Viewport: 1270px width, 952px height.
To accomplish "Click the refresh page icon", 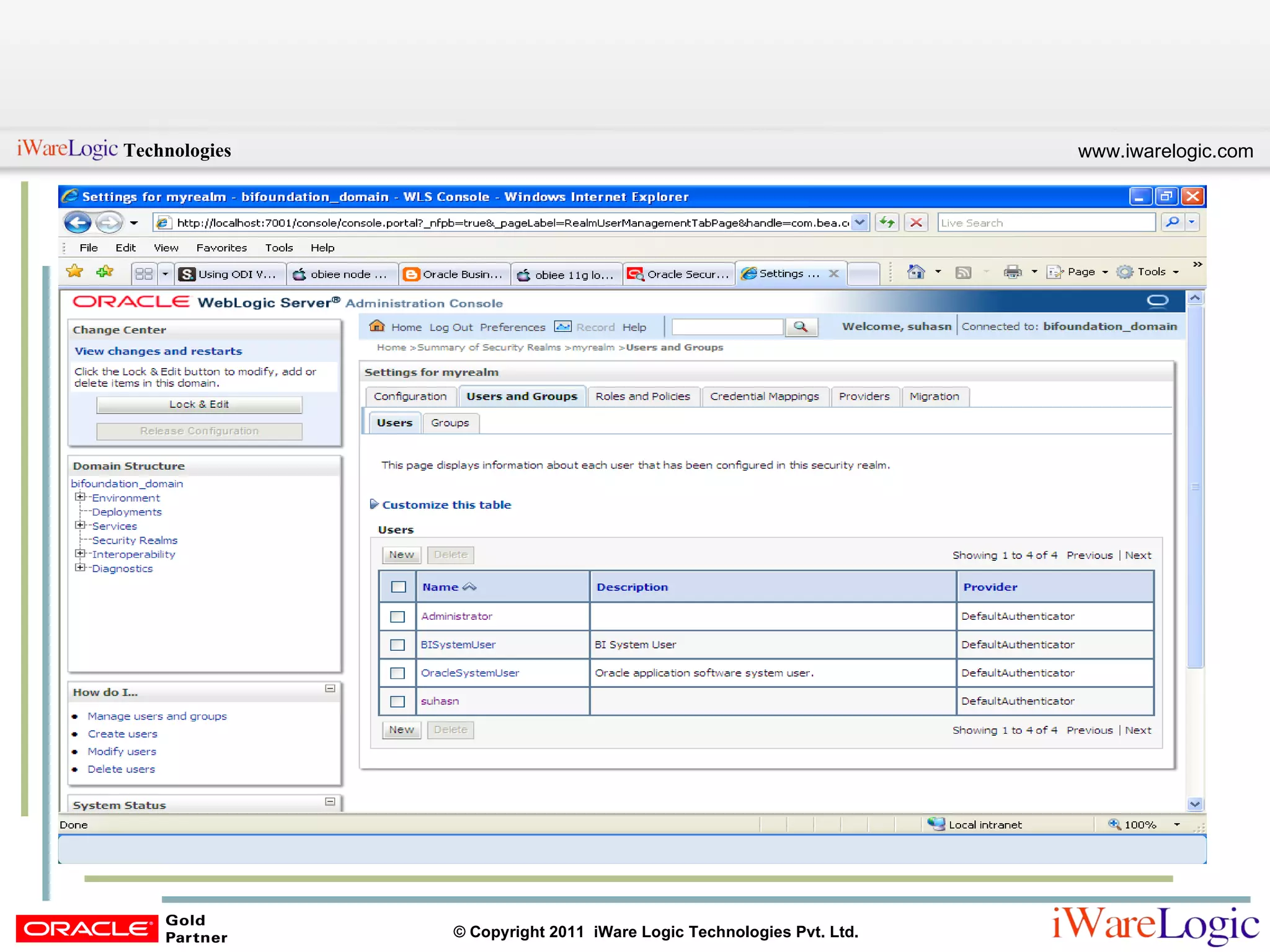I will [x=887, y=223].
